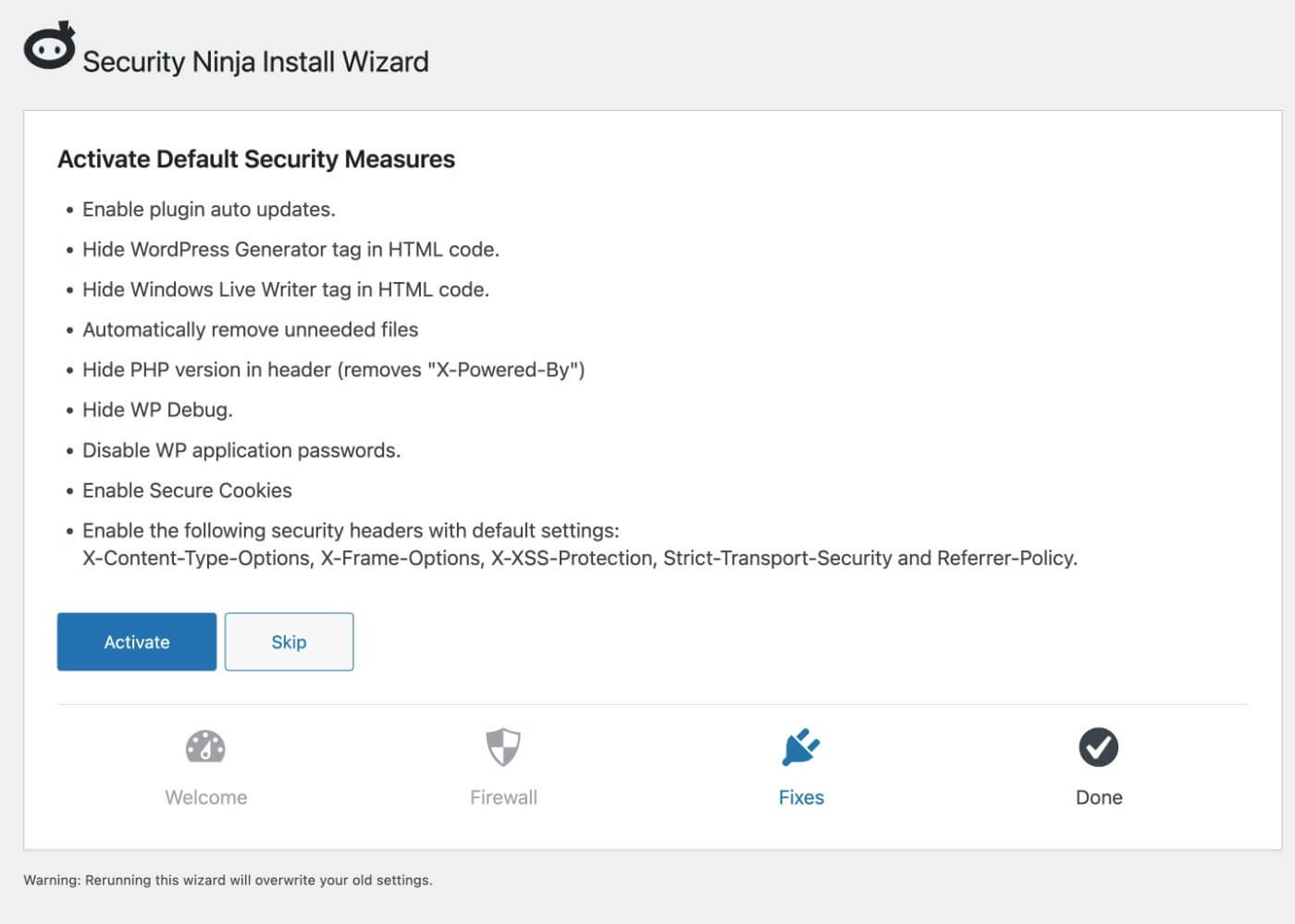1295x924 pixels.
Task: Click the 'Security Ninja Install Wizard' title
Action: [x=256, y=62]
